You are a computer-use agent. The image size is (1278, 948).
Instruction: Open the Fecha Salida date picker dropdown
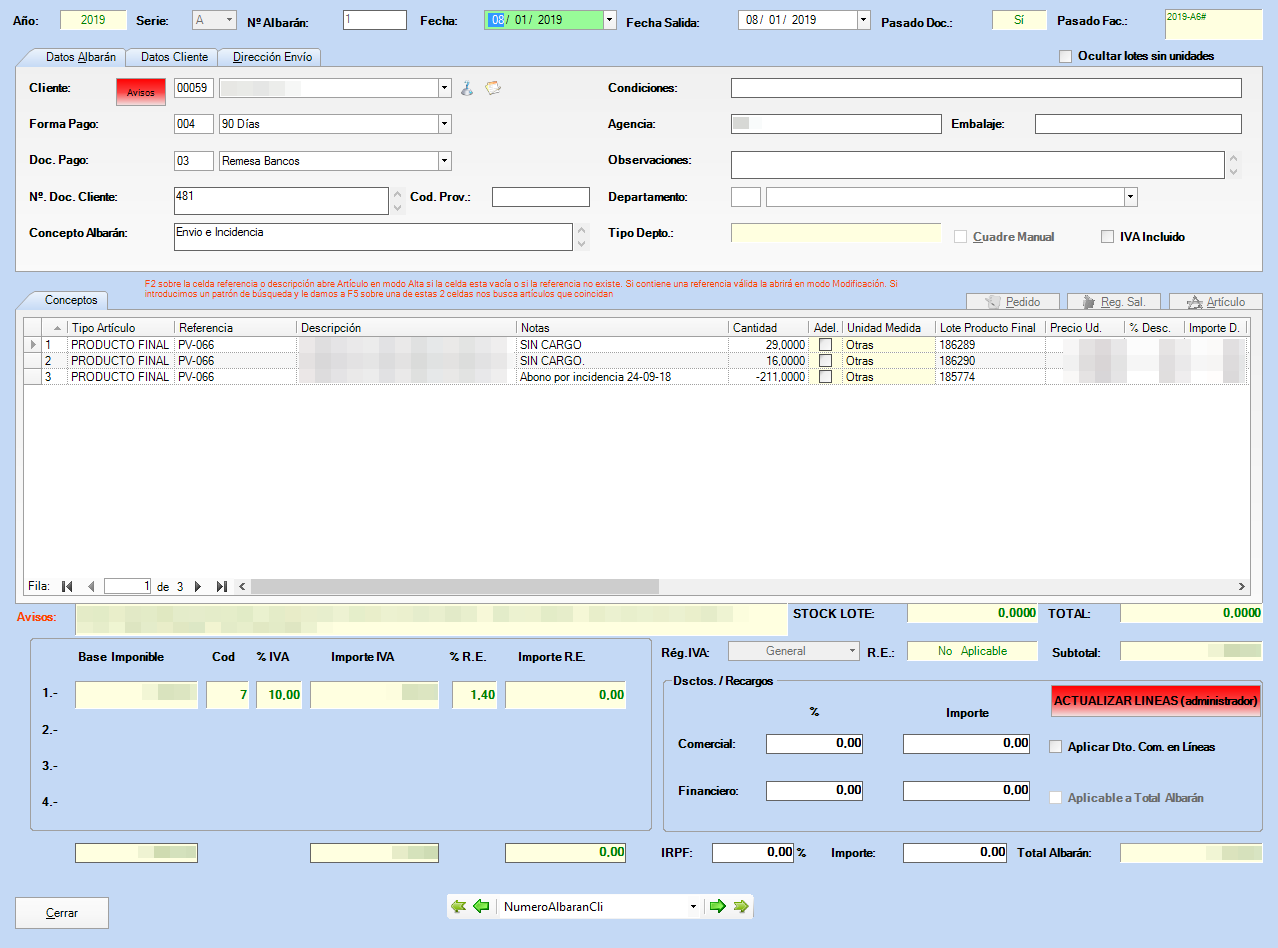(x=864, y=20)
